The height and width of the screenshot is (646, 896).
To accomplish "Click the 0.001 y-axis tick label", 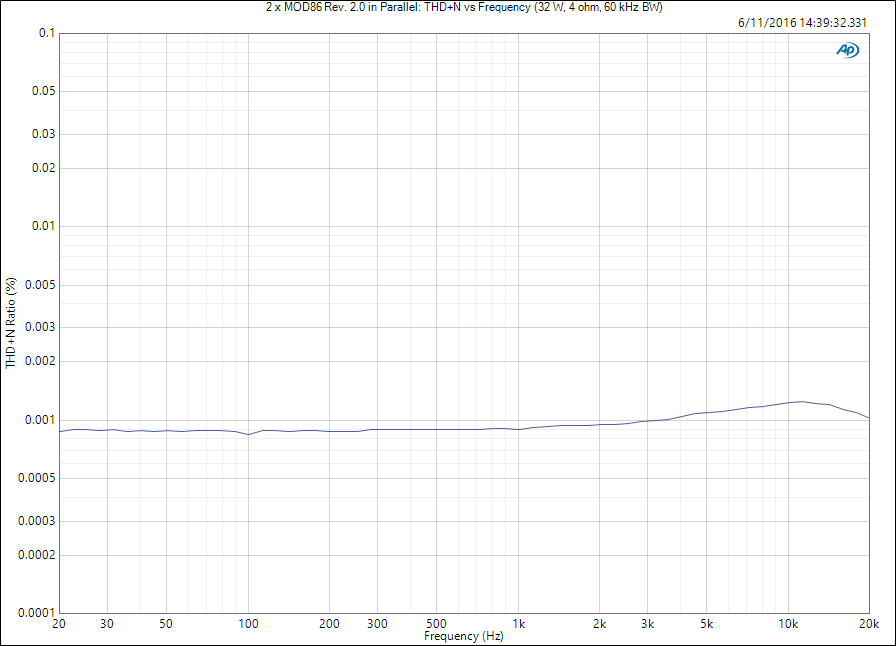I will click(41, 420).
